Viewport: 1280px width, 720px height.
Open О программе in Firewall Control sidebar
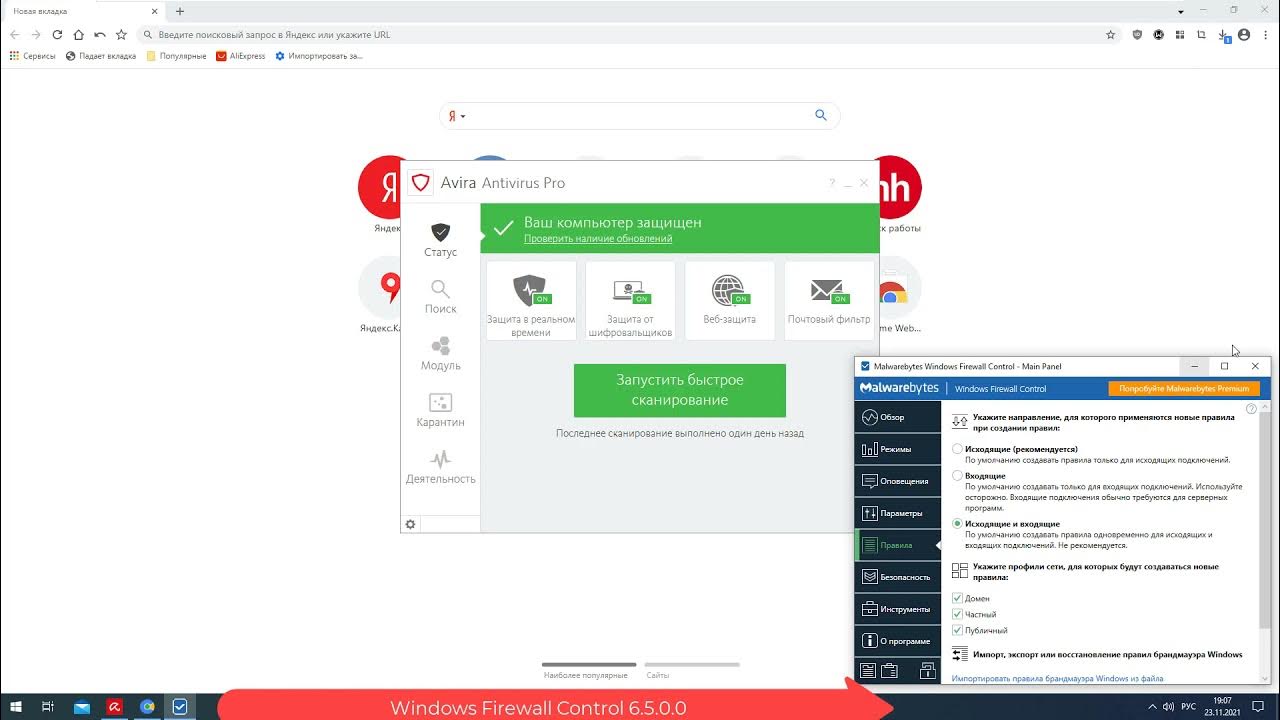point(898,641)
